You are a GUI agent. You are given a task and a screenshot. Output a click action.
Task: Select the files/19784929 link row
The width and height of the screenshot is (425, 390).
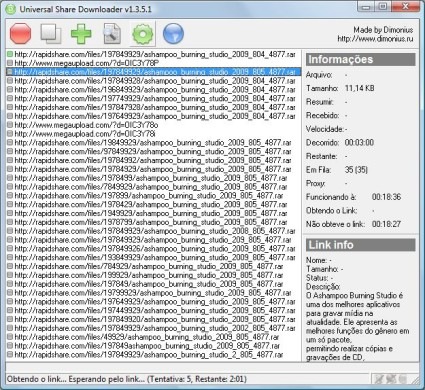pyautogui.click(x=154, y=169)
